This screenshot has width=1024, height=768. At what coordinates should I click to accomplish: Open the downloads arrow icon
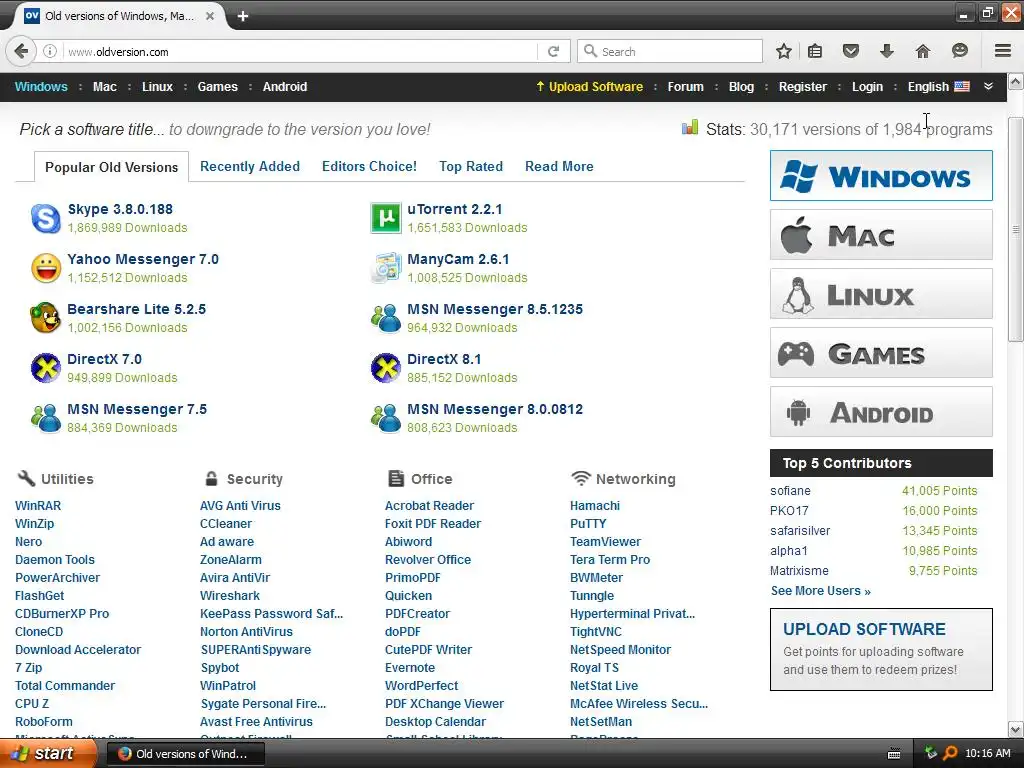[886, 51]
